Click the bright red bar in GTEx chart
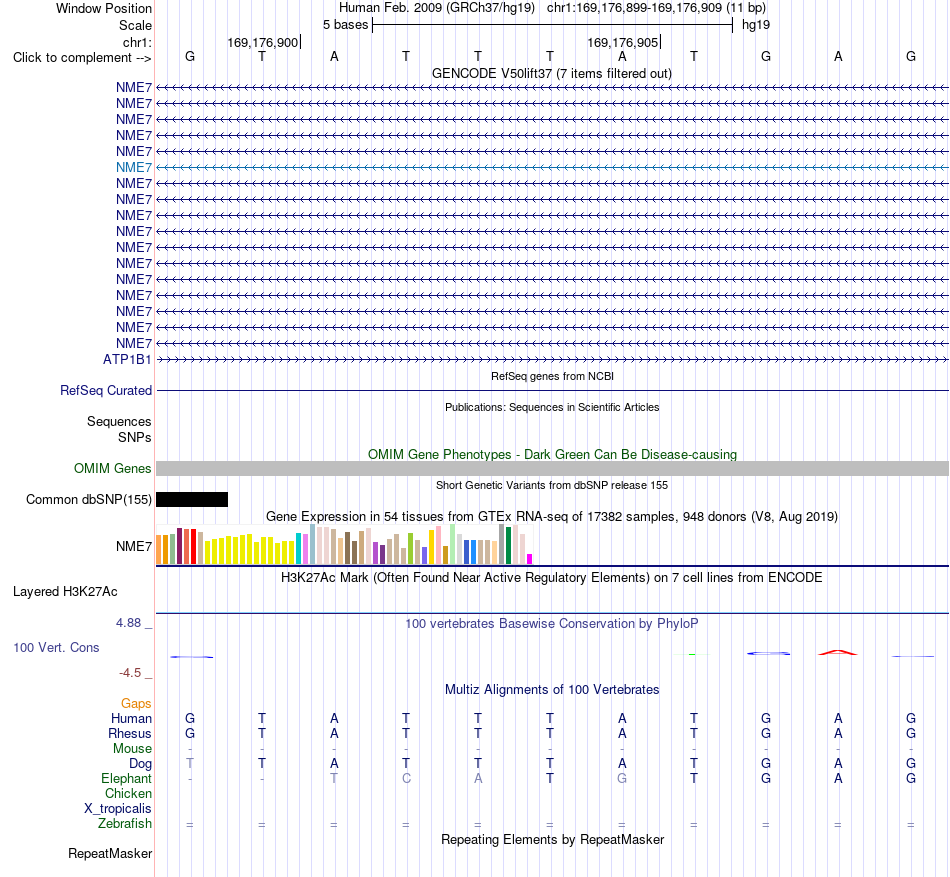This screenshot has height=877, width=950. click(193, 547)
